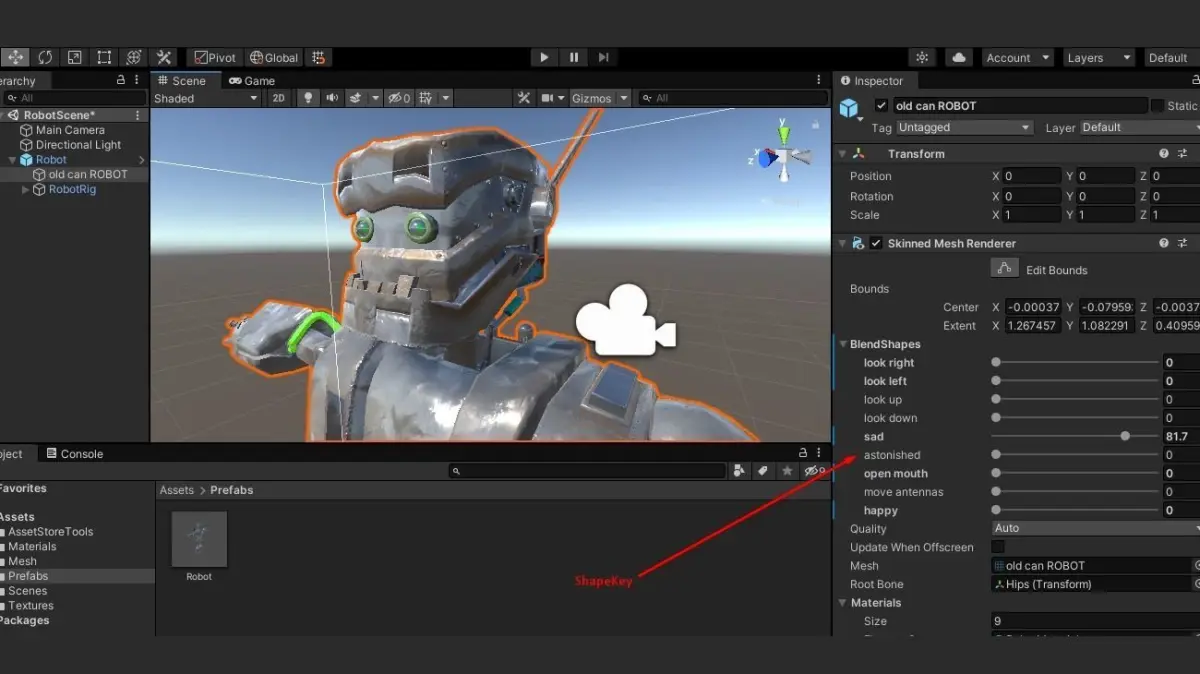Screen dimensions: 1200x674
Task: Select the combined Transform tool
Action: click(134, 58)
